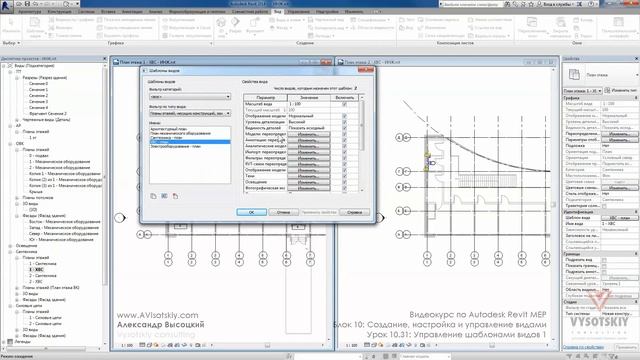Image resolution: width=640 pixels, height=360 pixels.
Task: Click Изменить button for Освещение row
Action: pyautogui.click(x=309, y=182)
